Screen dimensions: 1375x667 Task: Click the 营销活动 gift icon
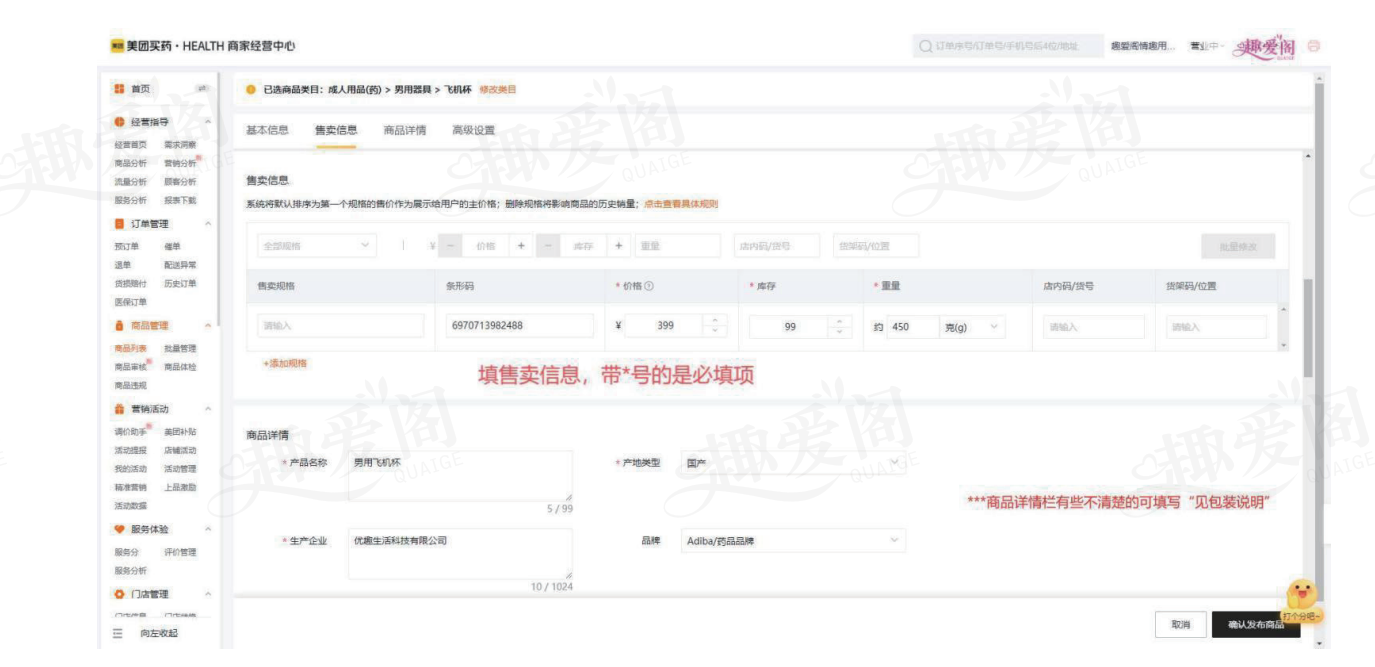[119, 409]
